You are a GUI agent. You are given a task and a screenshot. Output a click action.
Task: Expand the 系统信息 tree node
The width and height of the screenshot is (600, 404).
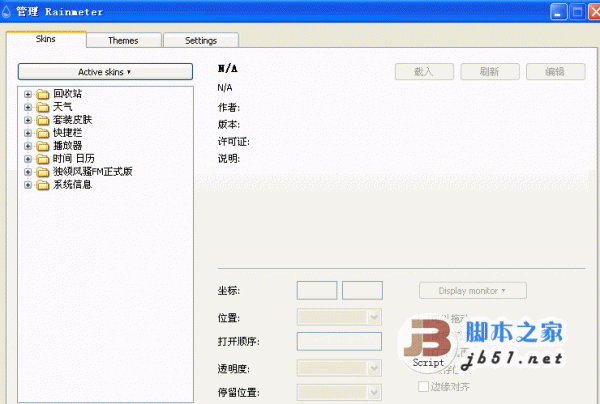coord(28,185)
